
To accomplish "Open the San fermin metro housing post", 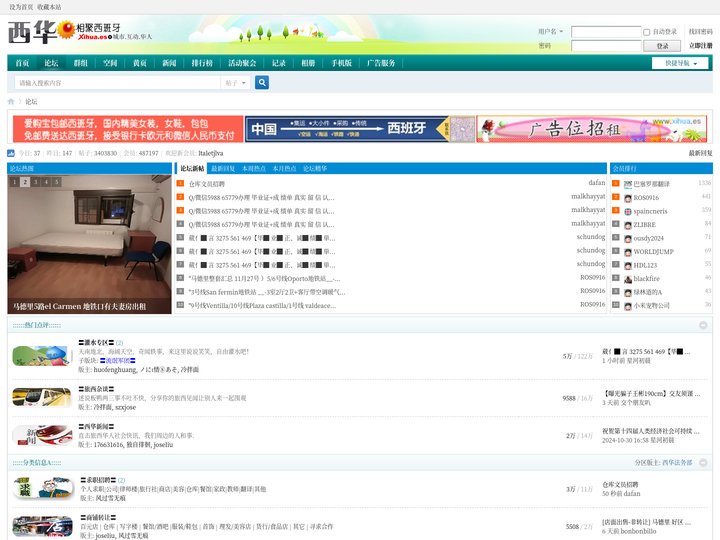I will point(267,292).
